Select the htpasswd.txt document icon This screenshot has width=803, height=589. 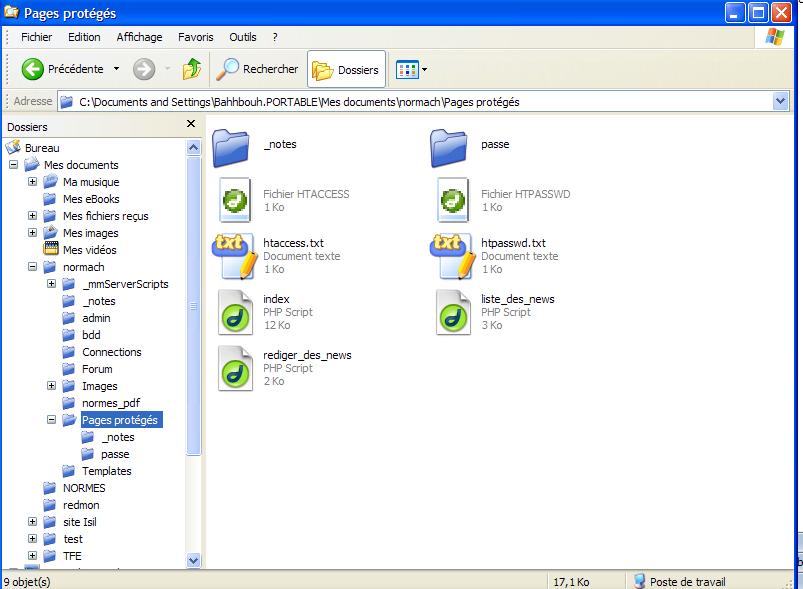tap(453, 256)
